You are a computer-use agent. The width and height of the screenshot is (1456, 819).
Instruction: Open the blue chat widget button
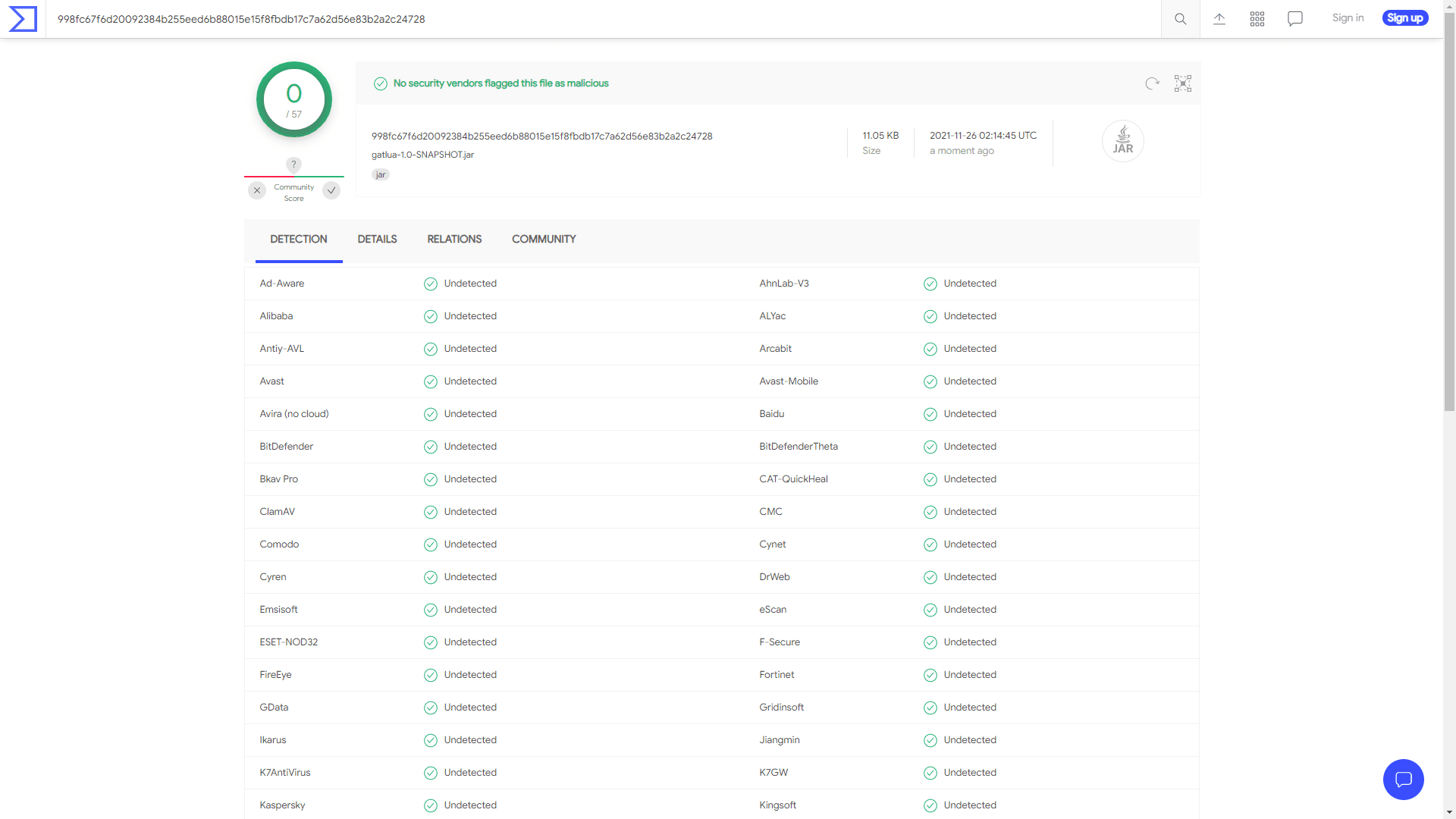point(1403,780)
